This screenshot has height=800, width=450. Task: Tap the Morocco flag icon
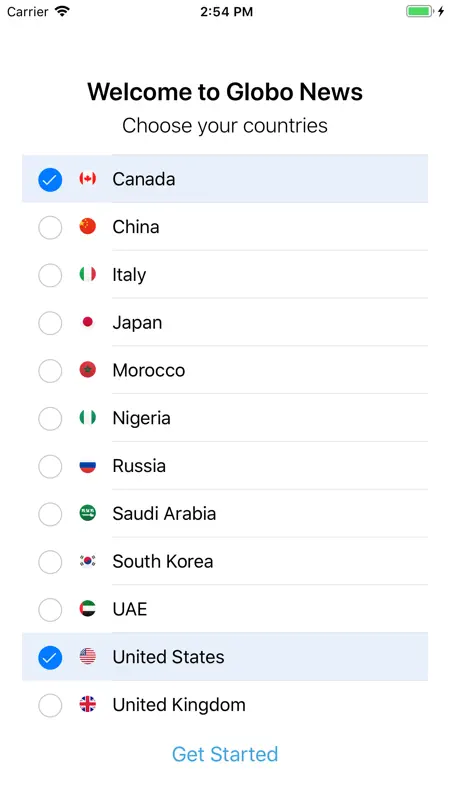click(88, 369)
